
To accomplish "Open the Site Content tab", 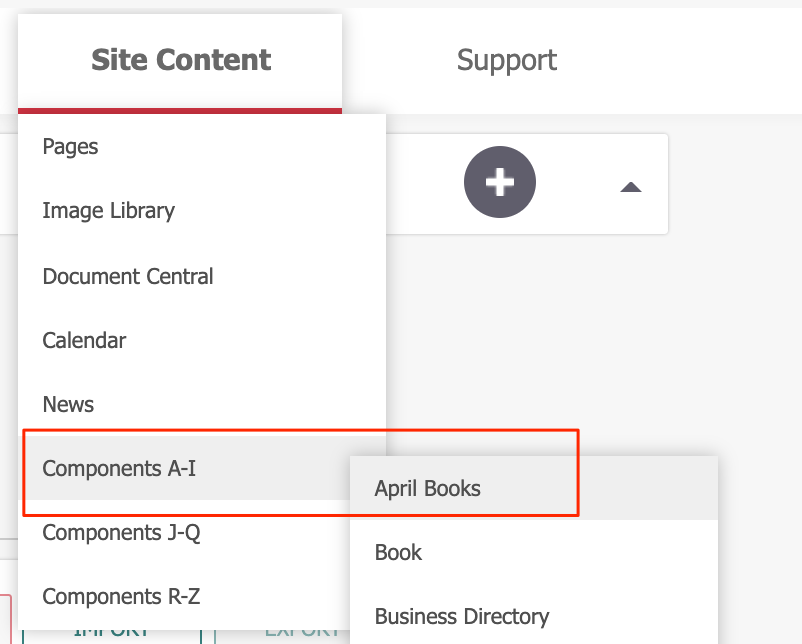I will coord(181,60).
